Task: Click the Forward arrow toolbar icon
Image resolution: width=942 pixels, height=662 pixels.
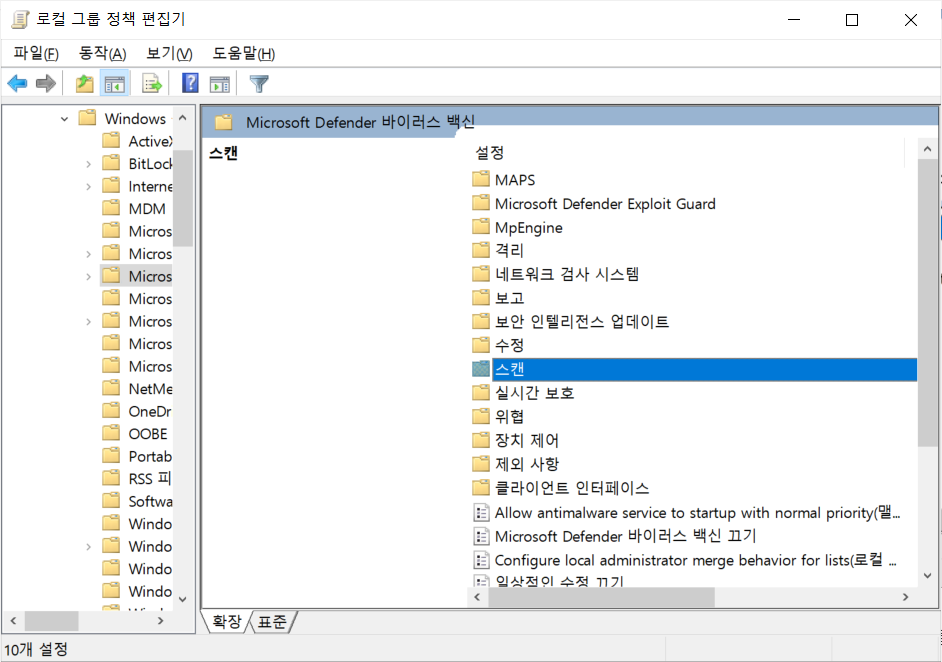Action: click(46, 84)
